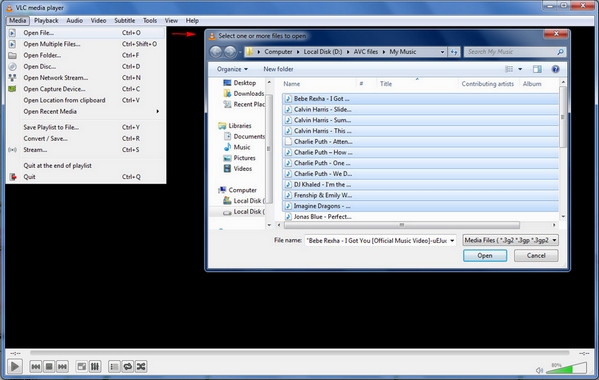Click the help question mark icon
The height and width of the screenshot is (380, 599).
555,69
